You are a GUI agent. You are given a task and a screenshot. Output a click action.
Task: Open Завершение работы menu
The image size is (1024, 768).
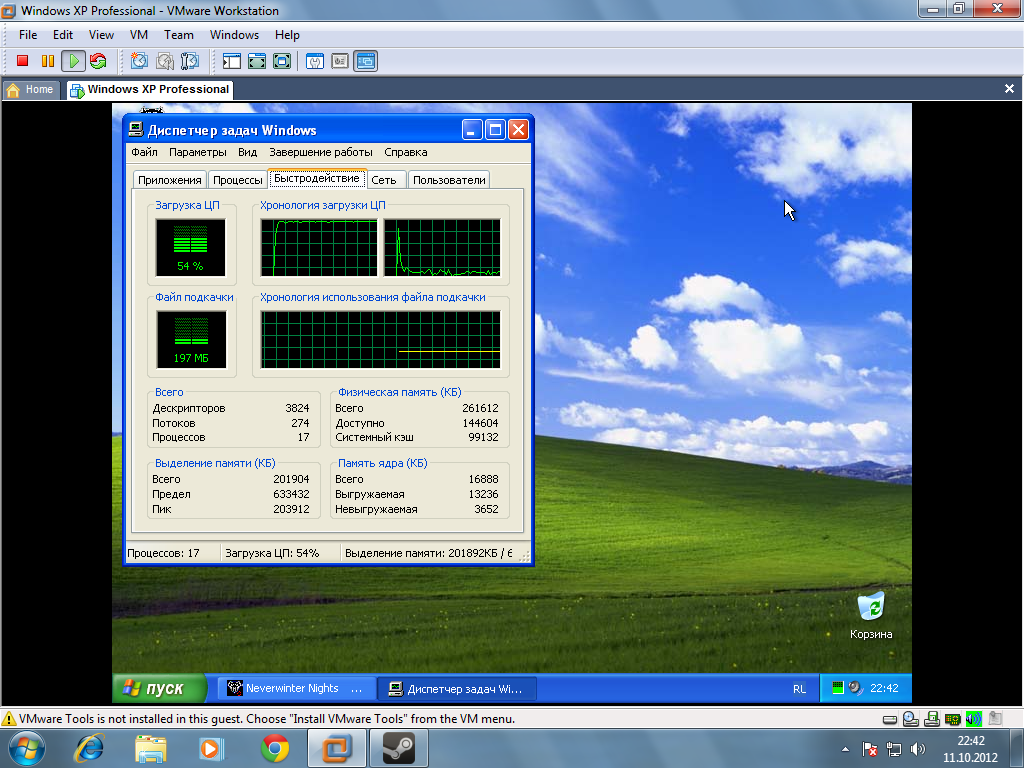pyautogui.click(x=321, y=152)
